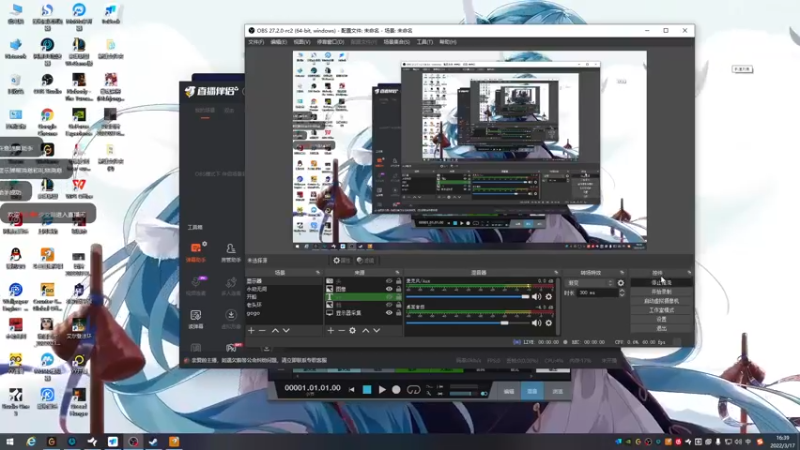This screenshot has height=450, width=800.
Task: Click 桌面音频 volume slider
Action: [x=468, y=323]
